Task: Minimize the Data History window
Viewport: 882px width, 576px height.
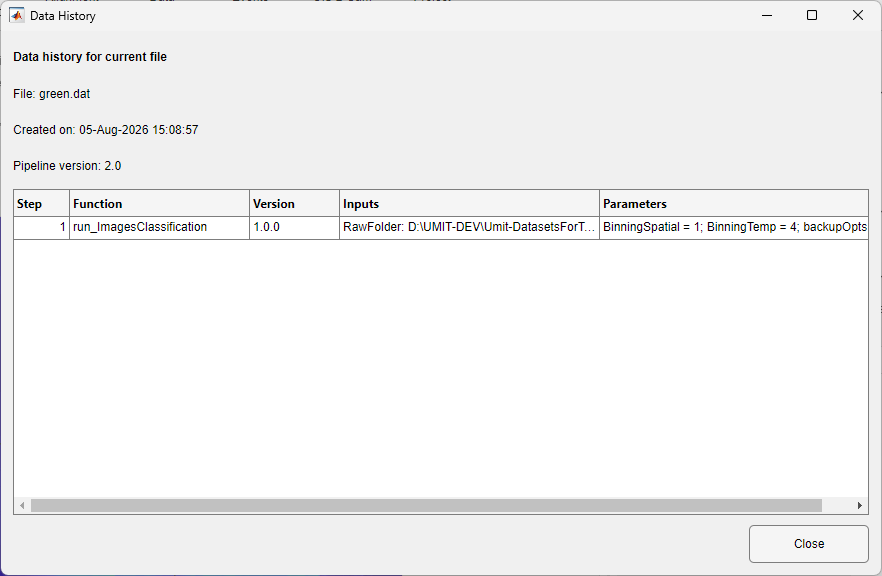Action: tap(767, 15)
